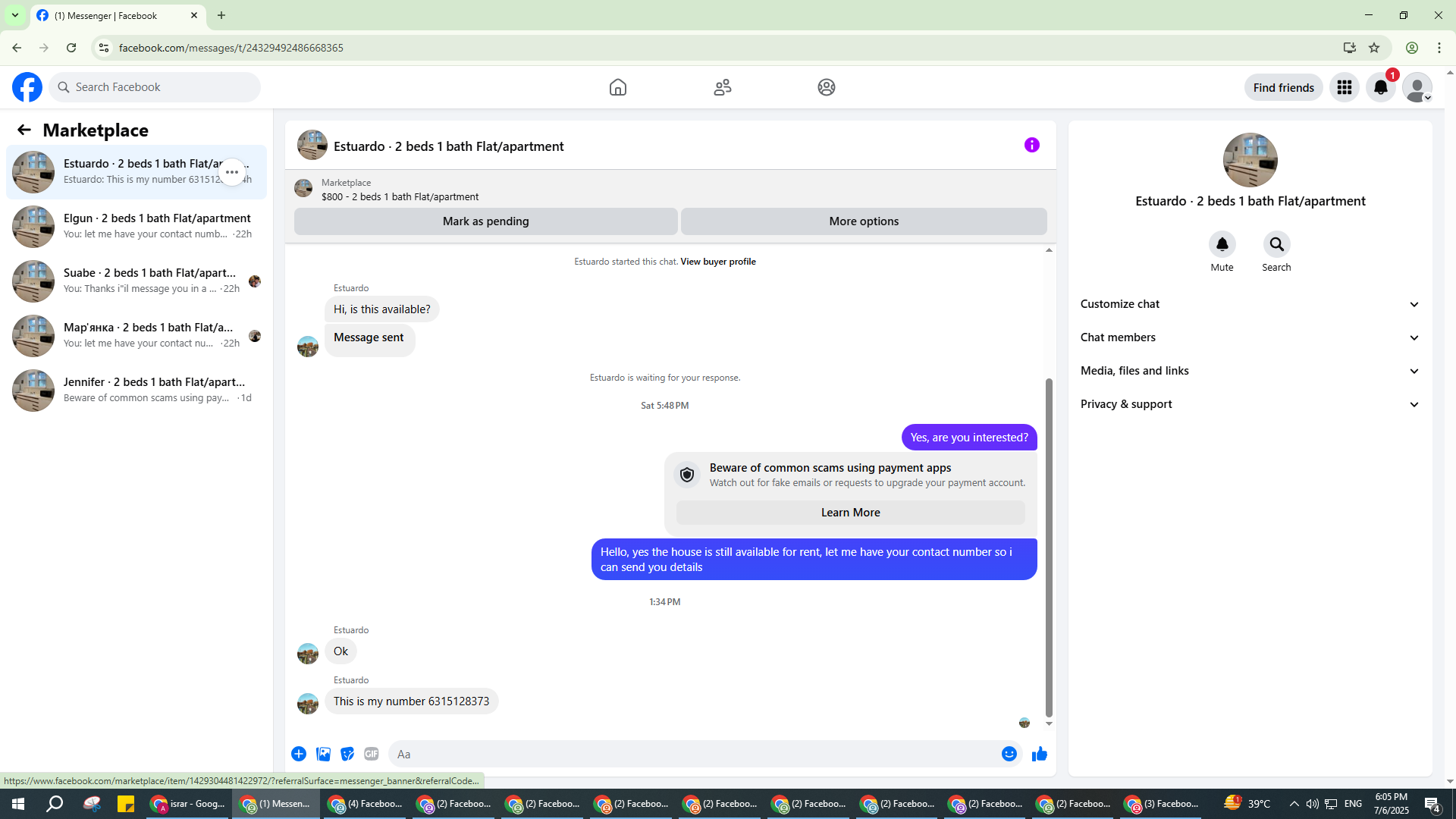
Task: Click the scroll-up arrow of the chat
Action: 1049,250
